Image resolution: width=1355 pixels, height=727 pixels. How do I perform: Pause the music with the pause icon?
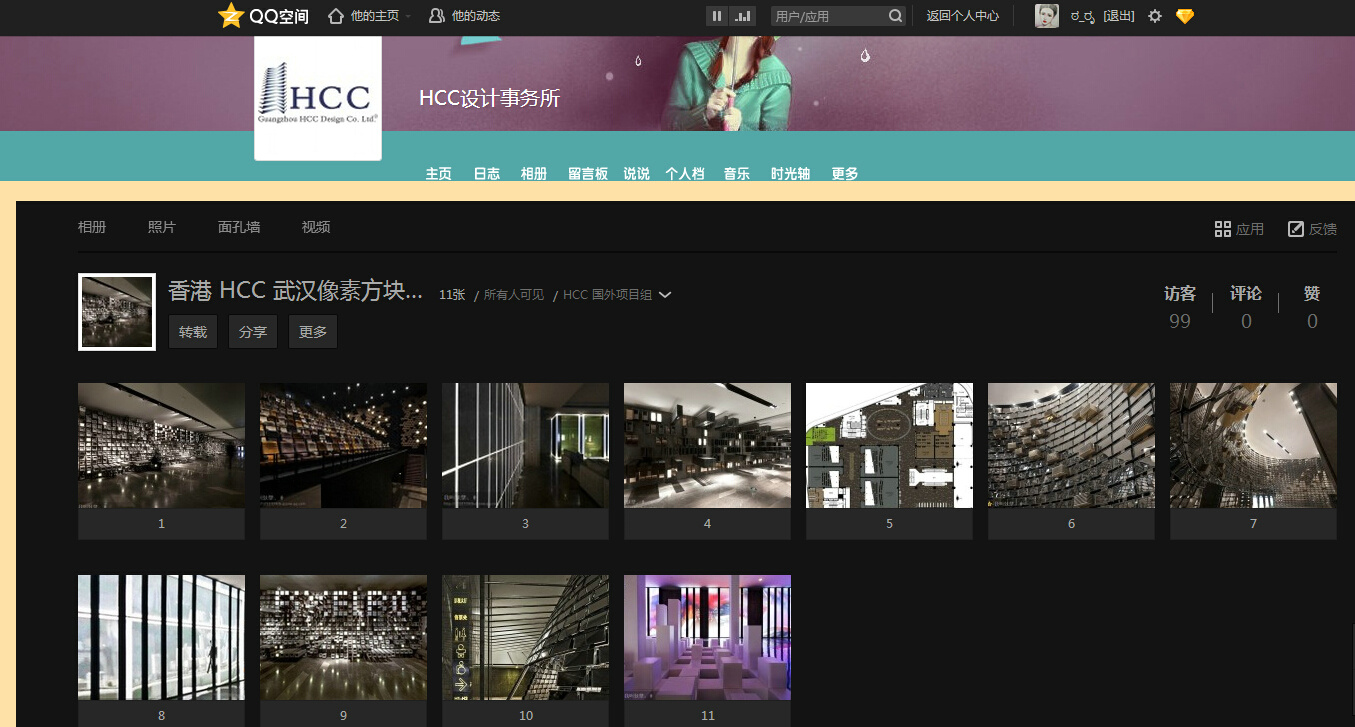coord(717,16)
